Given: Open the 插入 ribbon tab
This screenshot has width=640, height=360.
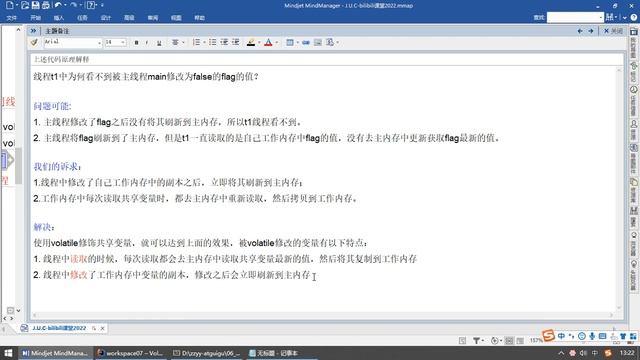Looking at the screenshot, I should pyautogui.click(x=59, y=18).
